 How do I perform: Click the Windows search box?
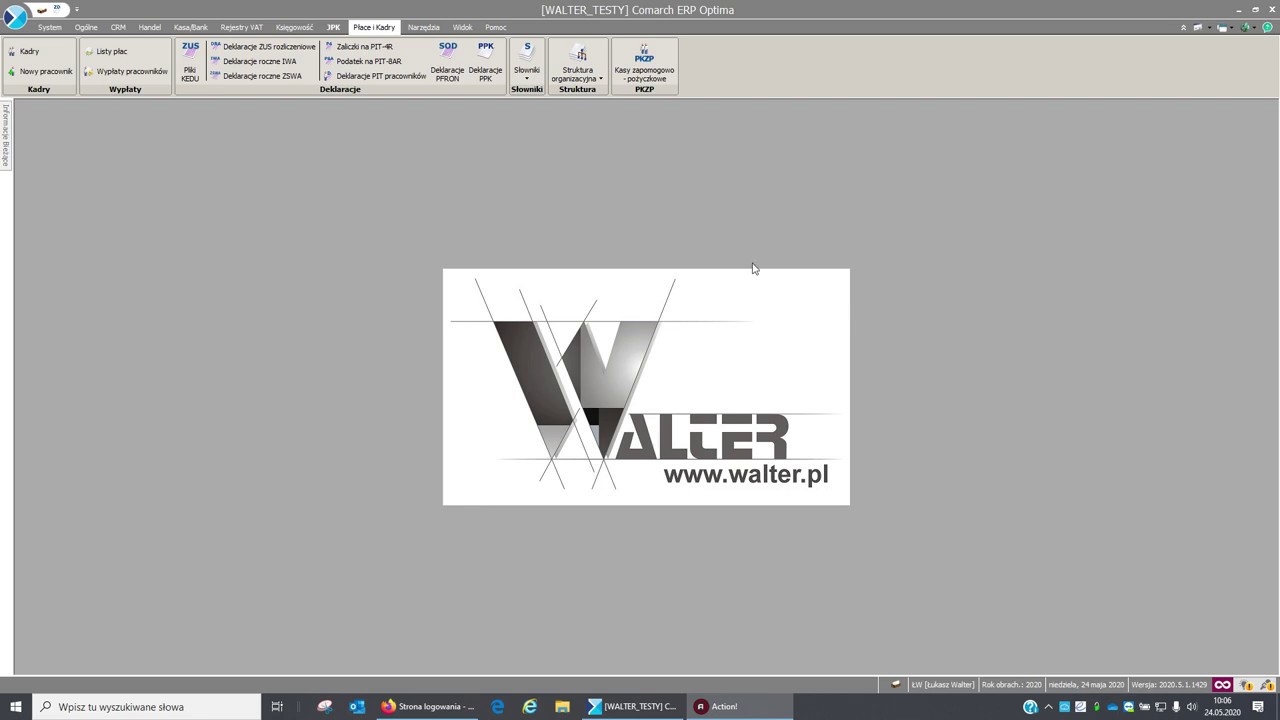pos(147,707)
